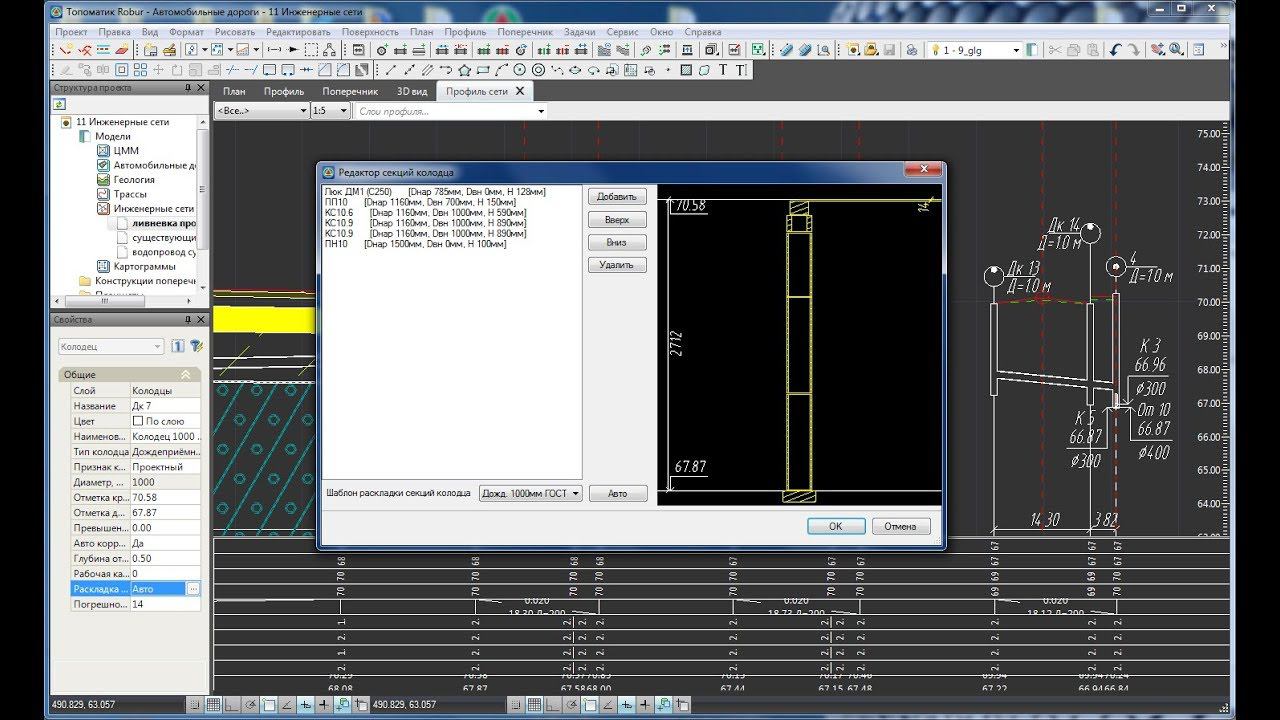Viewport: 1280px width, 720px height.
Task: Toggle checkbox next to Геология model
Action: [103, 180]
